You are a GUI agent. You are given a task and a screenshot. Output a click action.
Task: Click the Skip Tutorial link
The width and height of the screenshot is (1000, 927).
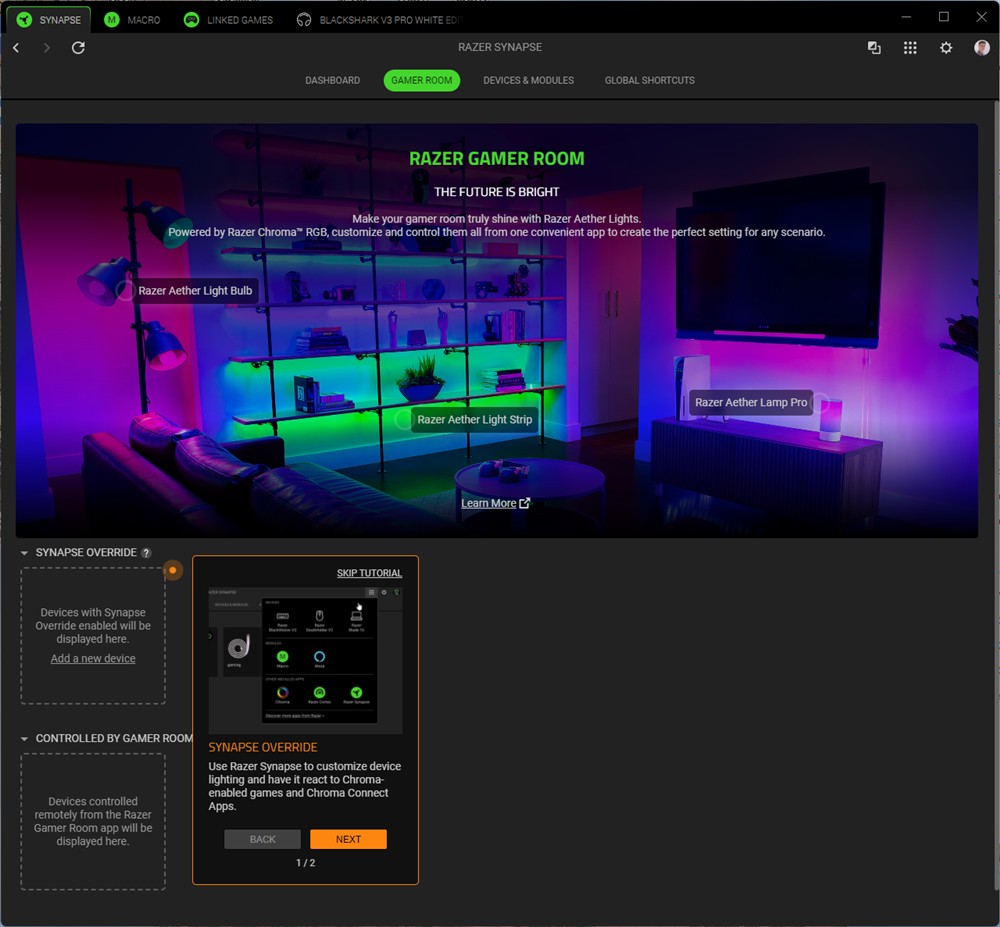coord(369,573)
